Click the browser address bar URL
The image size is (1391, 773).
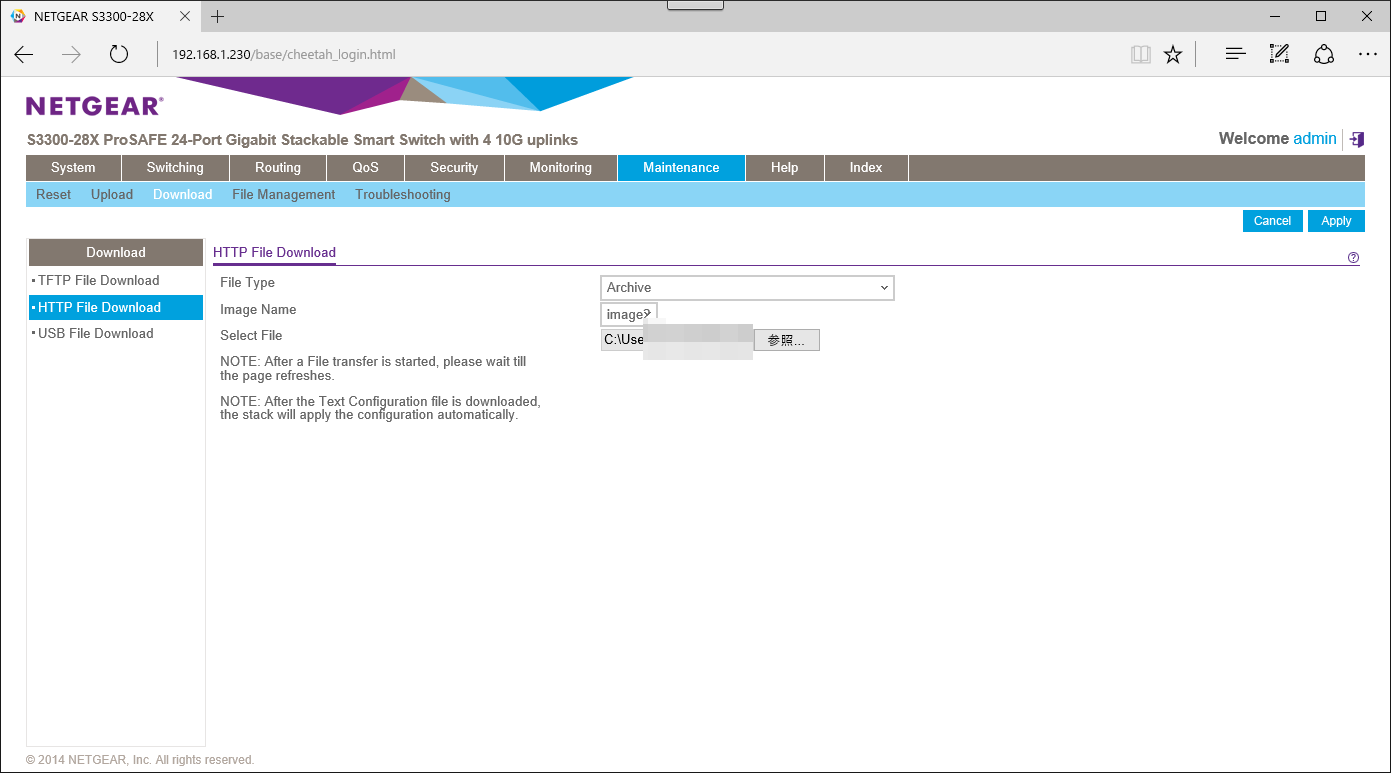[284, 54]
